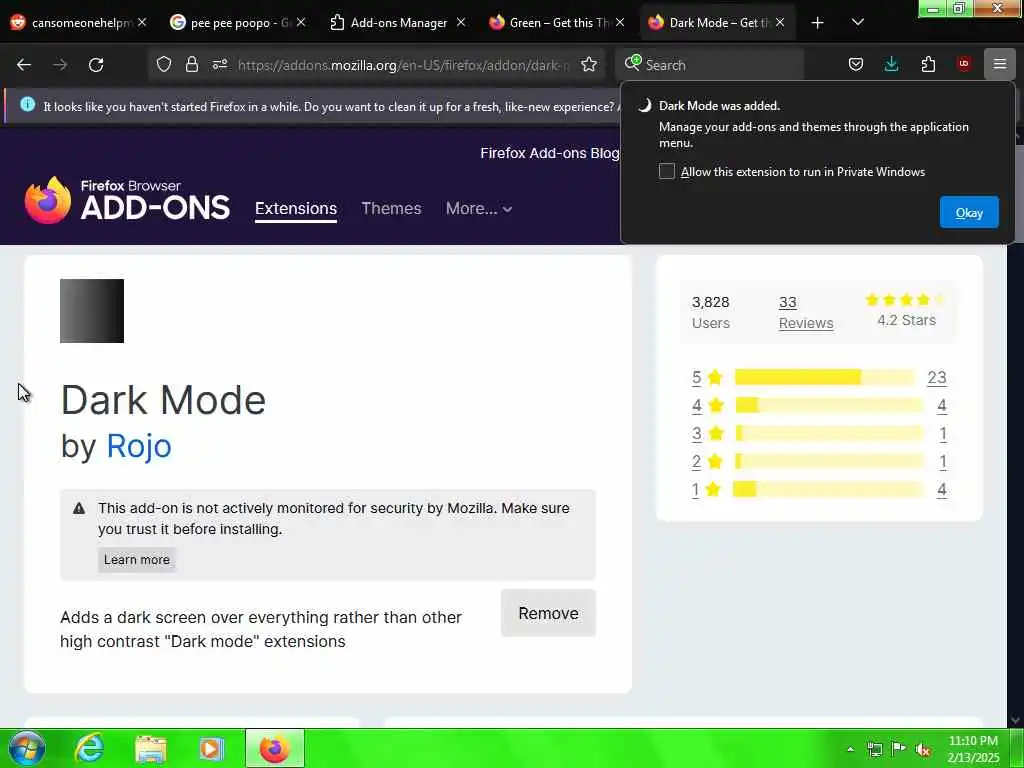Viewport: 1024px width, 768px height.
Task: Click Learn more about add-on security
Action: [136, 560]
